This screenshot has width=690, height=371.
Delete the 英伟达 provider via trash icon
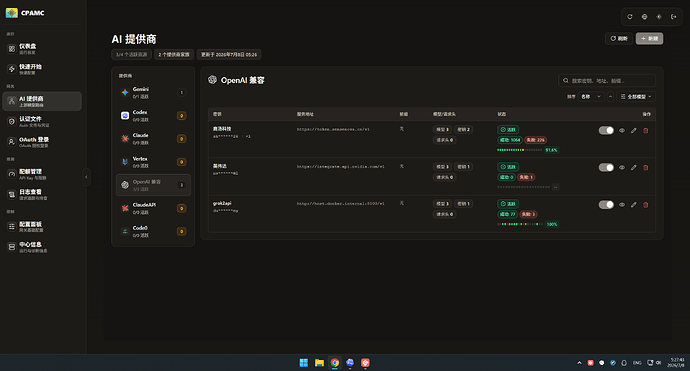(646, 167)
